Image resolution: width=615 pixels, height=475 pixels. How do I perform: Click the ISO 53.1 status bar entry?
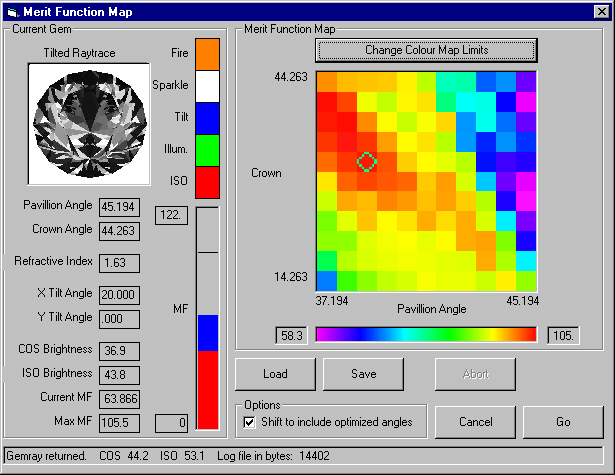[182, 456]
